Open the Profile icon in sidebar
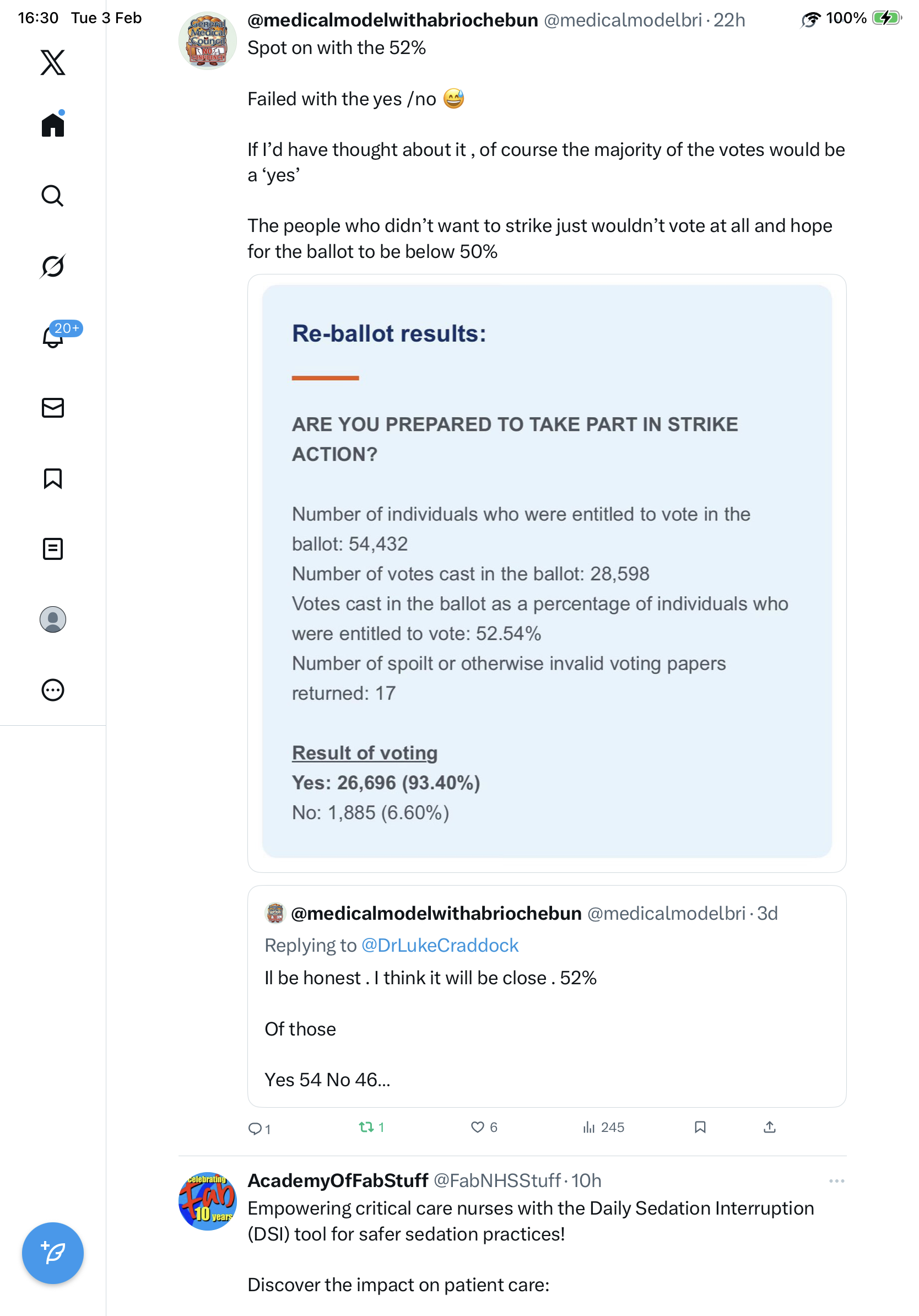Screen dimensions: 919x1316 (53, 619)
